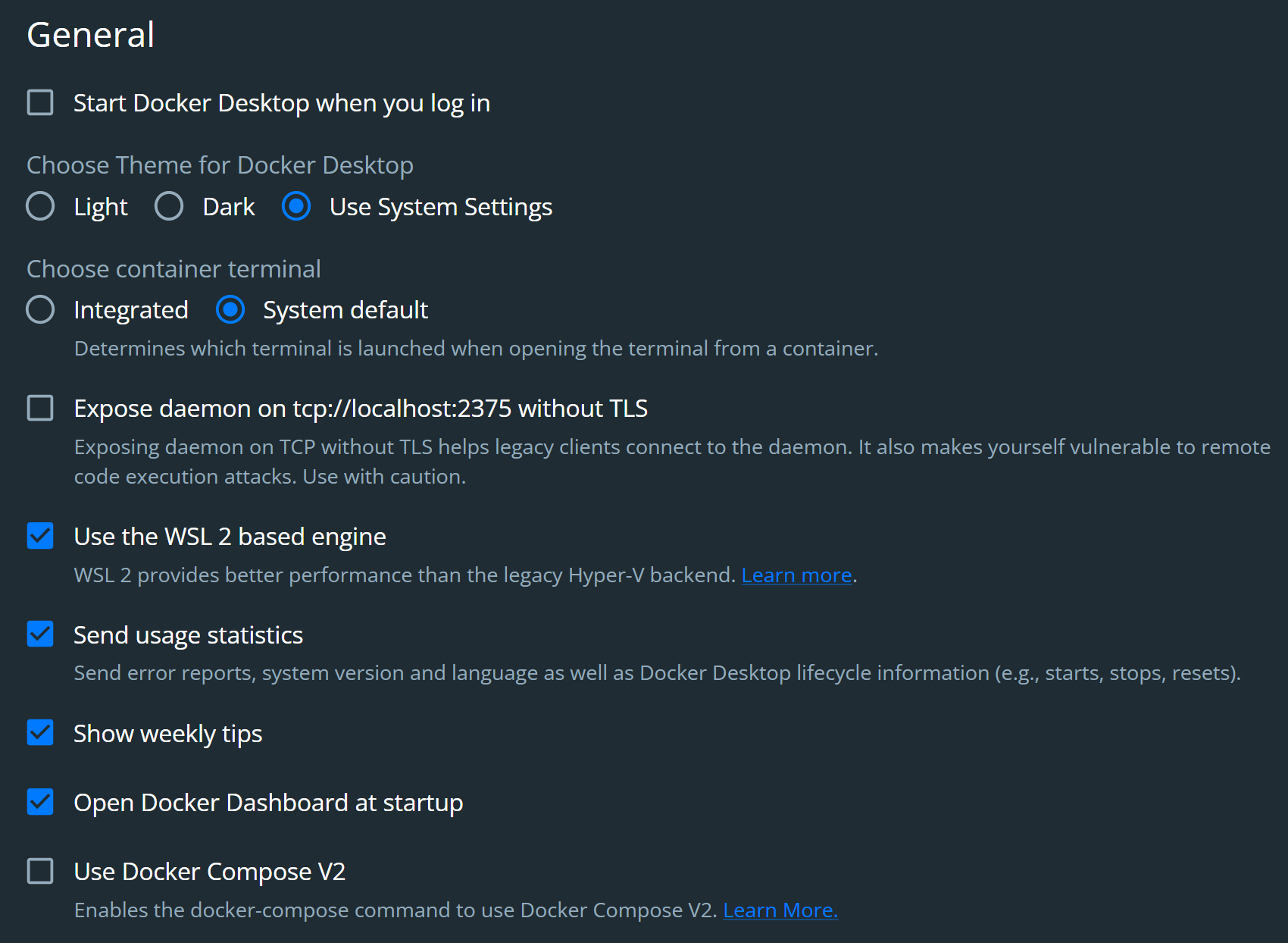Enable Start Docker Desktop when you log in
Screen dimensions: 1288x943
click(x=40, y=102)
